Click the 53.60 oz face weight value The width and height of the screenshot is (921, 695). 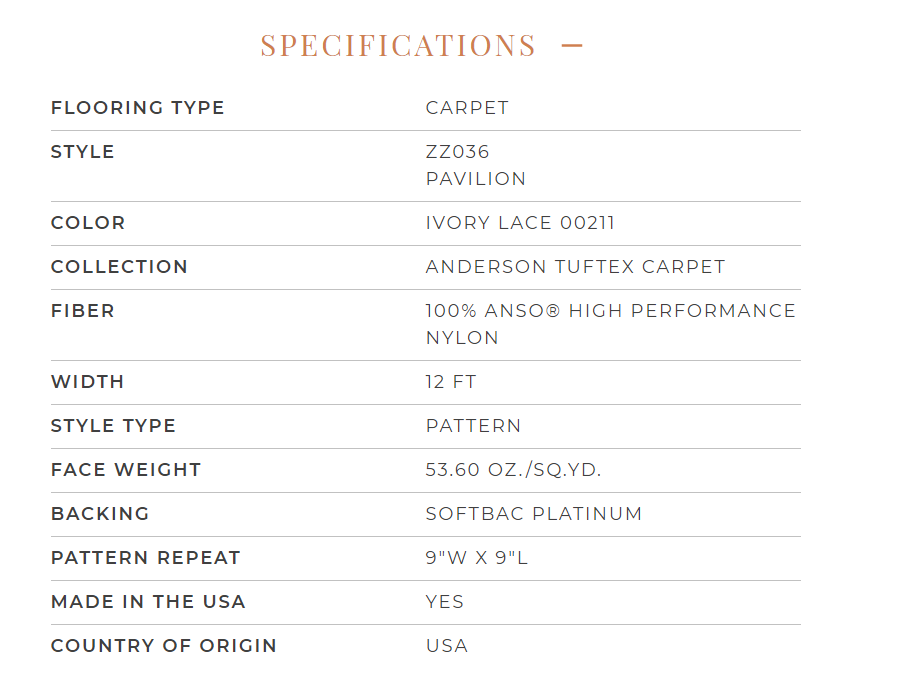point(513,470)
